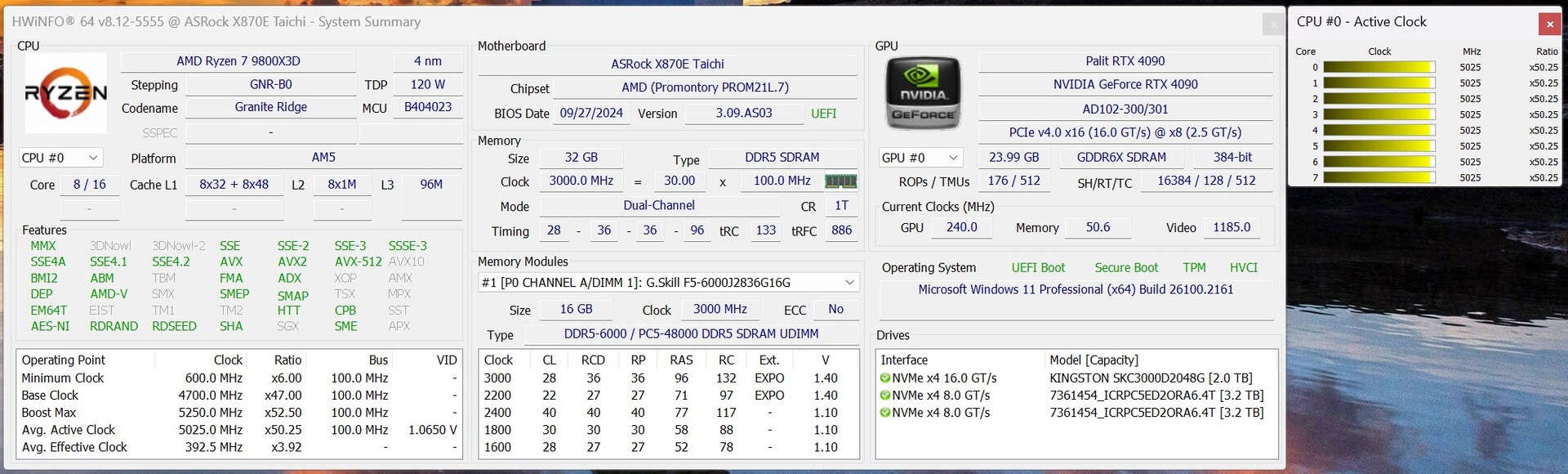The width and height of the screenshot is (1568, 474).
Task: Click the Core 7 clock bar
Action: click(1379, 177)
